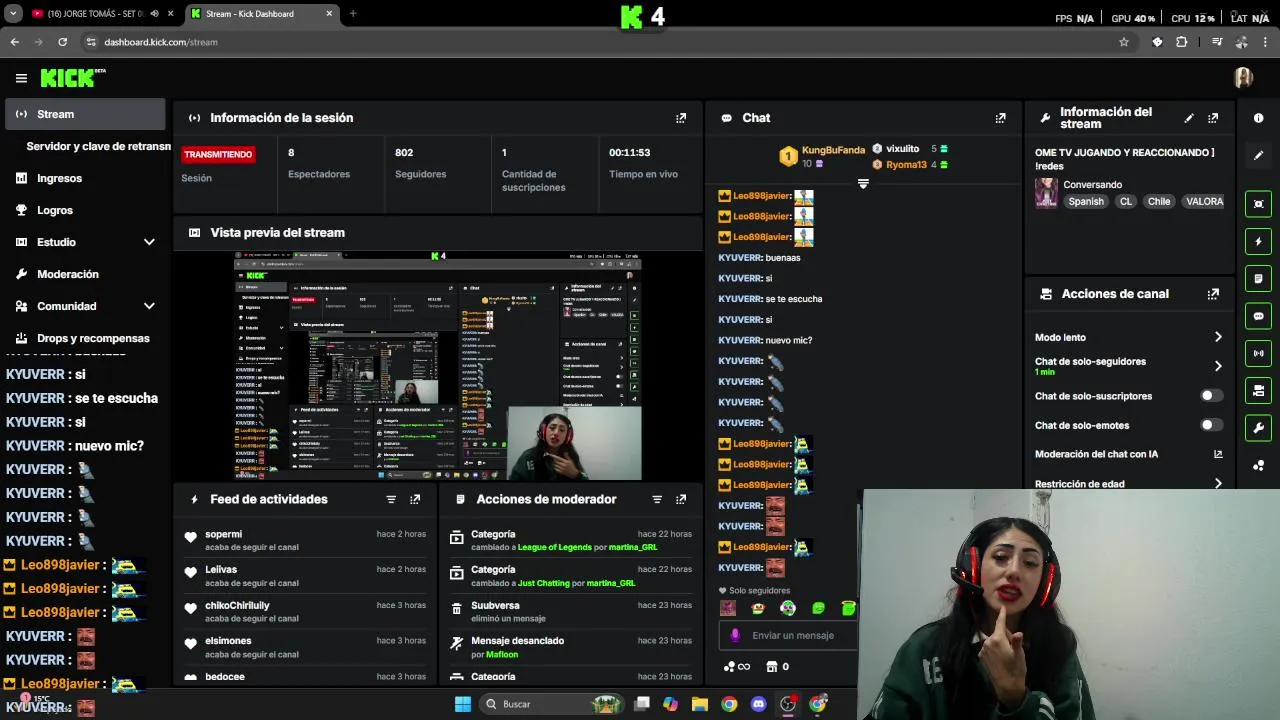Pop out the Acciones de canal panel
This screenshot has width=1280, height=720.
[1213, 294]
